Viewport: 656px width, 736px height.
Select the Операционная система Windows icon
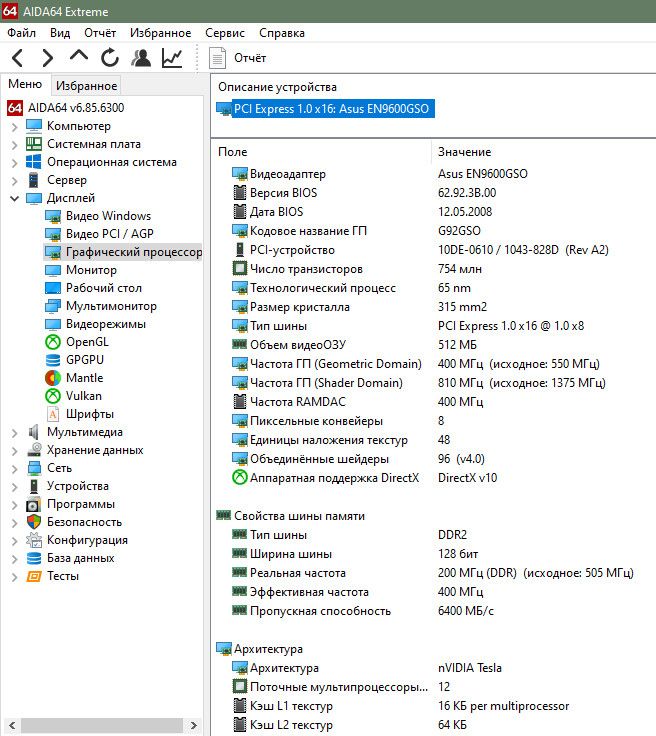(x=34, y=162)
